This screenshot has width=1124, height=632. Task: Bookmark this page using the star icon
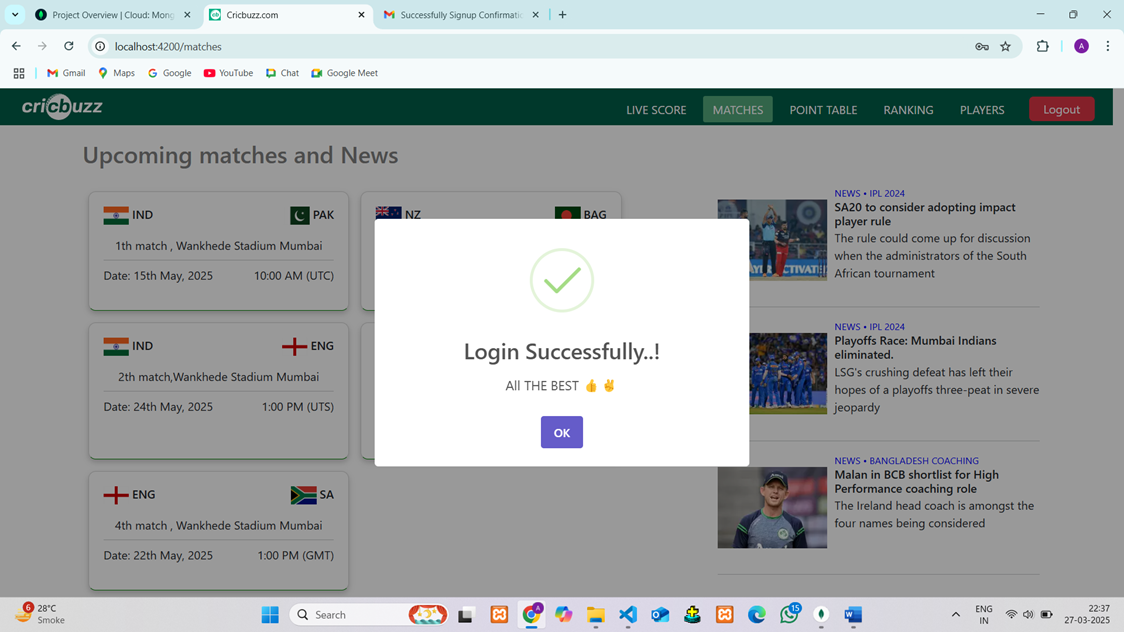1005,46
